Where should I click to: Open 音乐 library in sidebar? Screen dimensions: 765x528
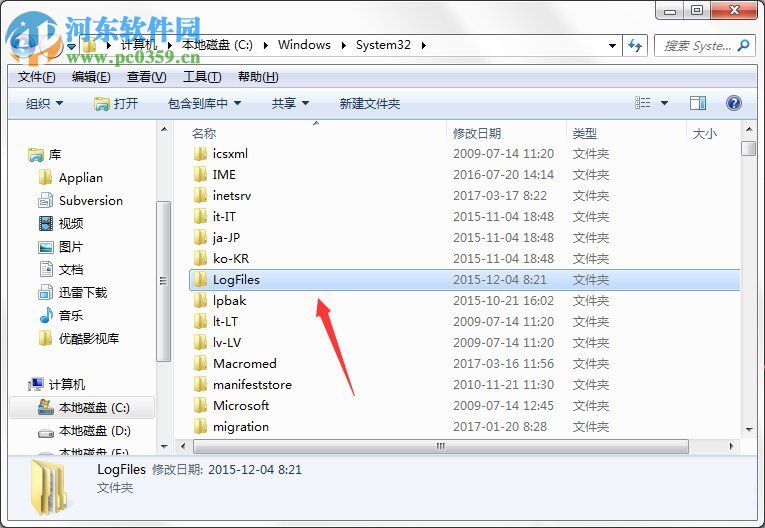(61, 316)
